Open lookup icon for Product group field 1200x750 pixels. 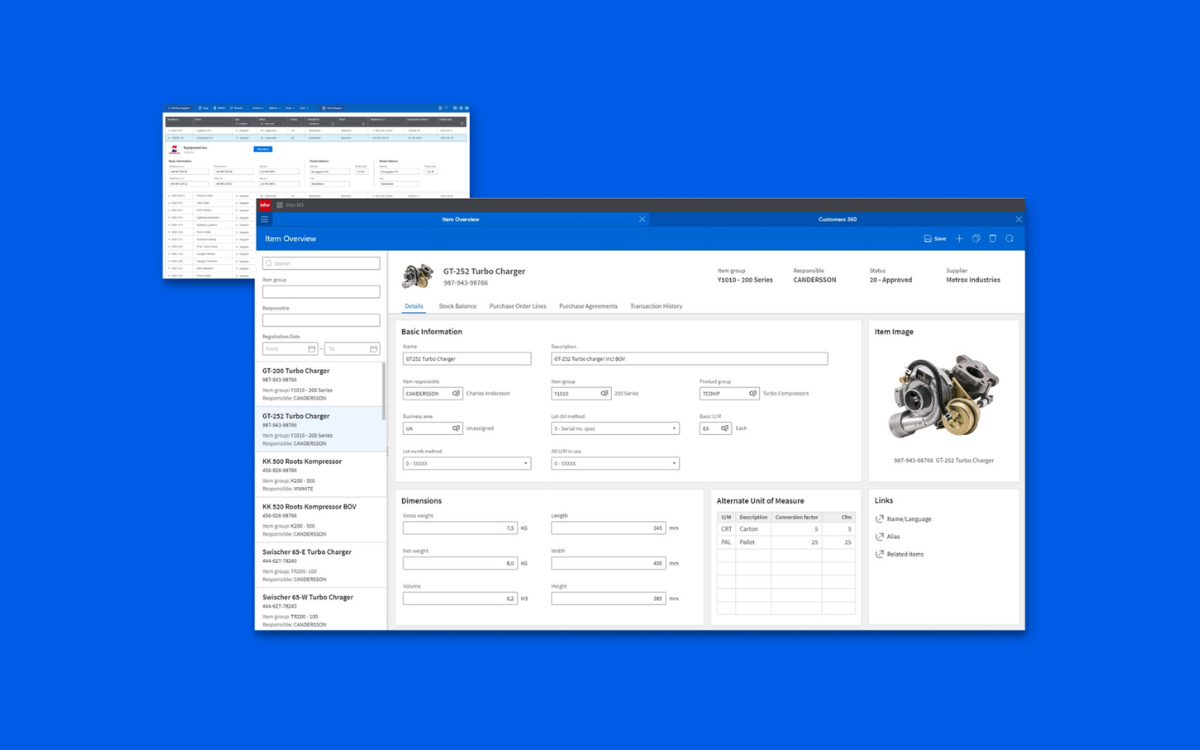pyautogui.click(x=752, y=394)
